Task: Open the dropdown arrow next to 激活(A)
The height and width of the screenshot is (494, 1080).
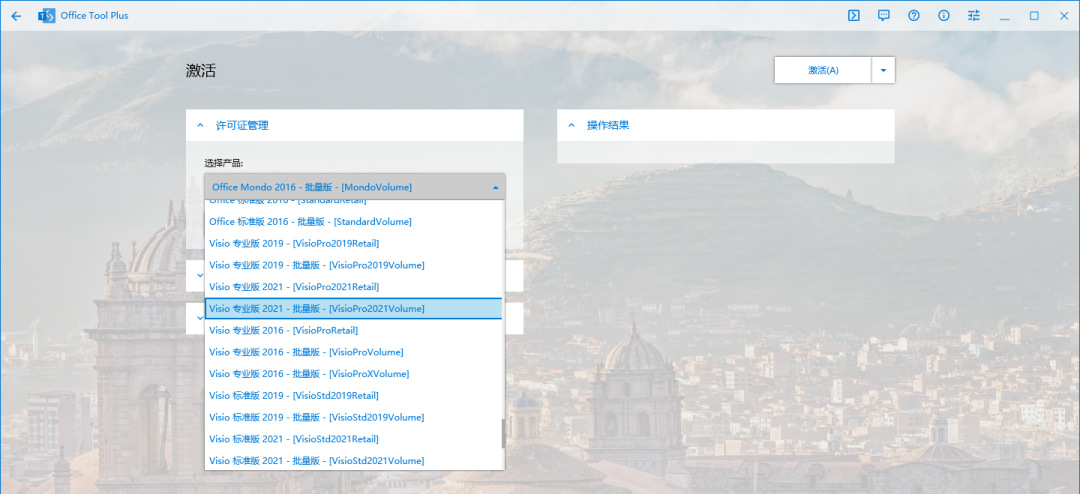Action: pyautogui.click(x=883, y=70)
